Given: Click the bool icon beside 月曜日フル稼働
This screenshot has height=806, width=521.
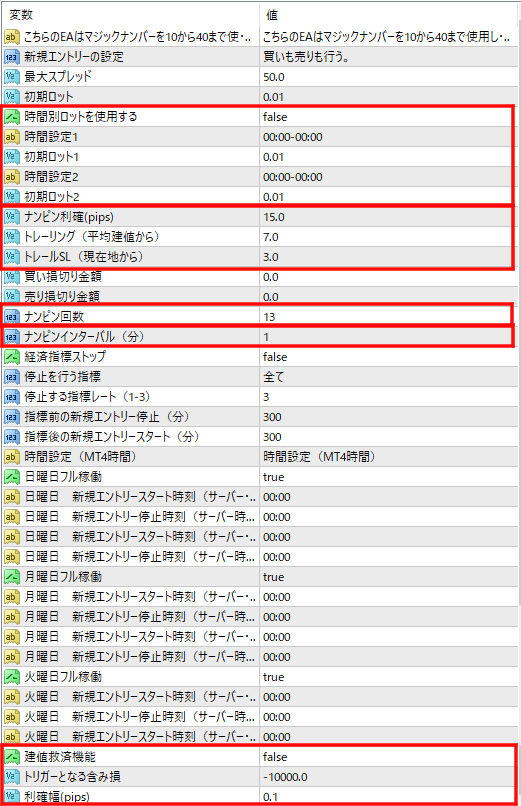Looking at the screenshot, I should [x=12, y=577].
